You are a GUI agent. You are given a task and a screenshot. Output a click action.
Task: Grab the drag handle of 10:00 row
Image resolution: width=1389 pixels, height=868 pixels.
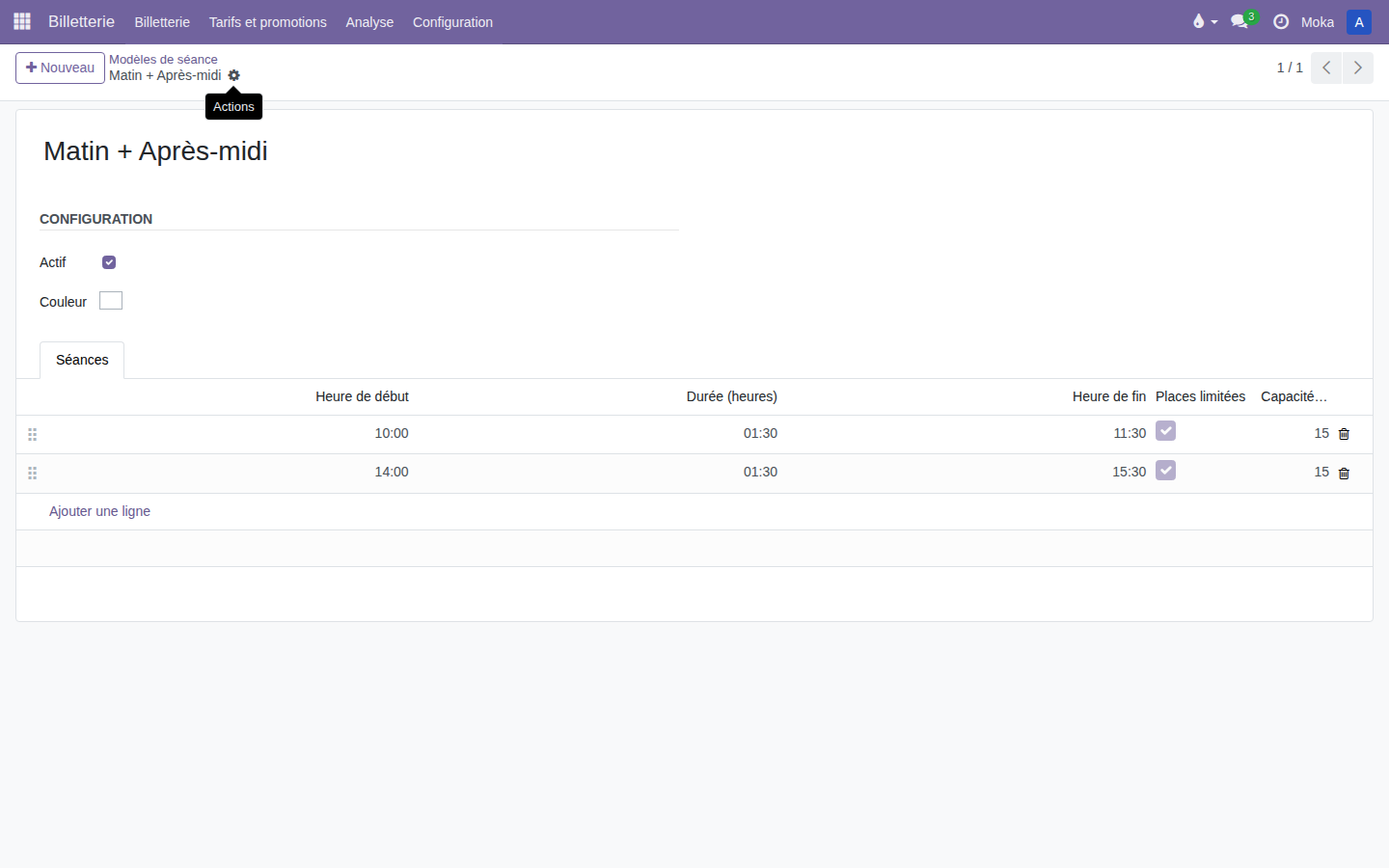pyautogui.click(x=32, y=434)
